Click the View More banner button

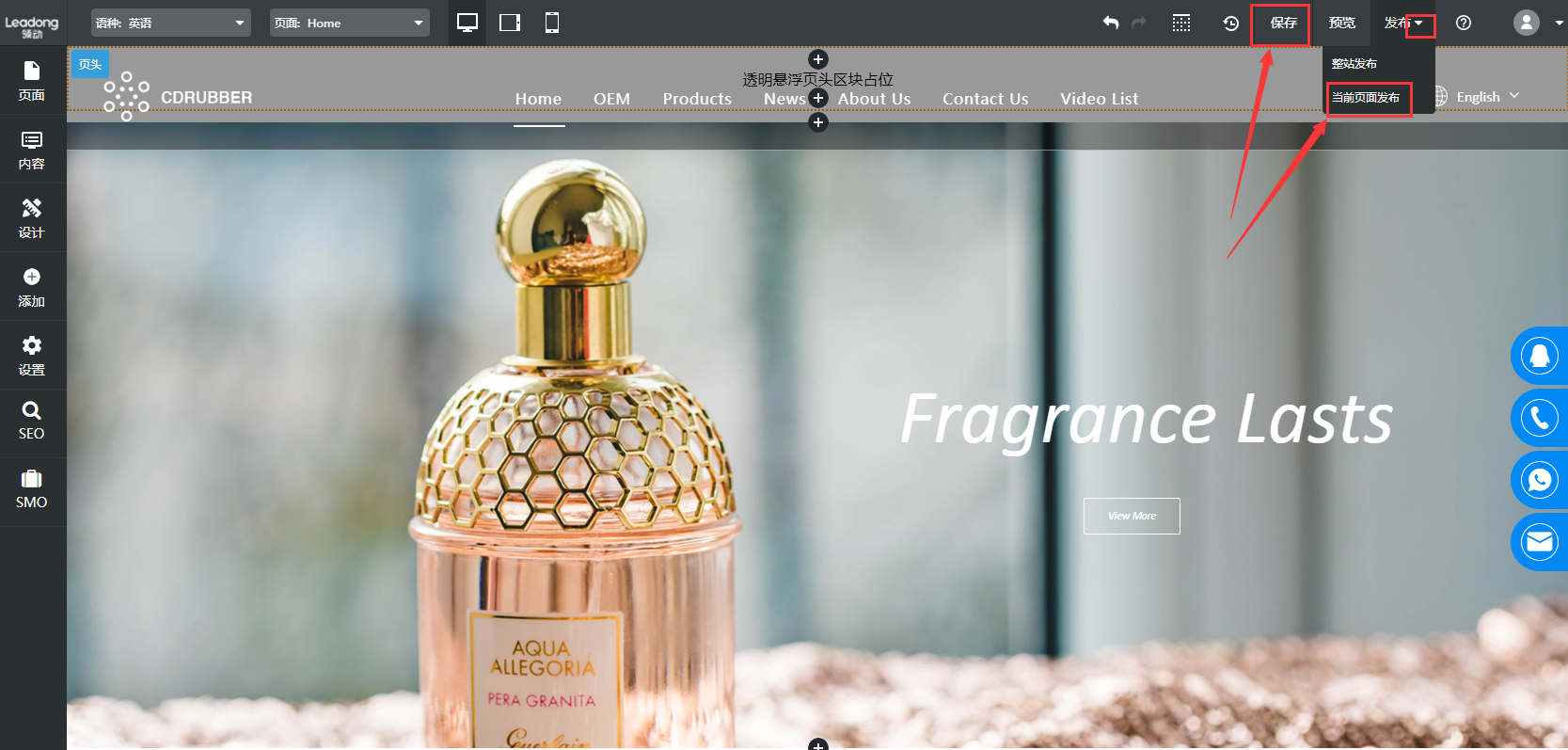(x=1132, y=516)
